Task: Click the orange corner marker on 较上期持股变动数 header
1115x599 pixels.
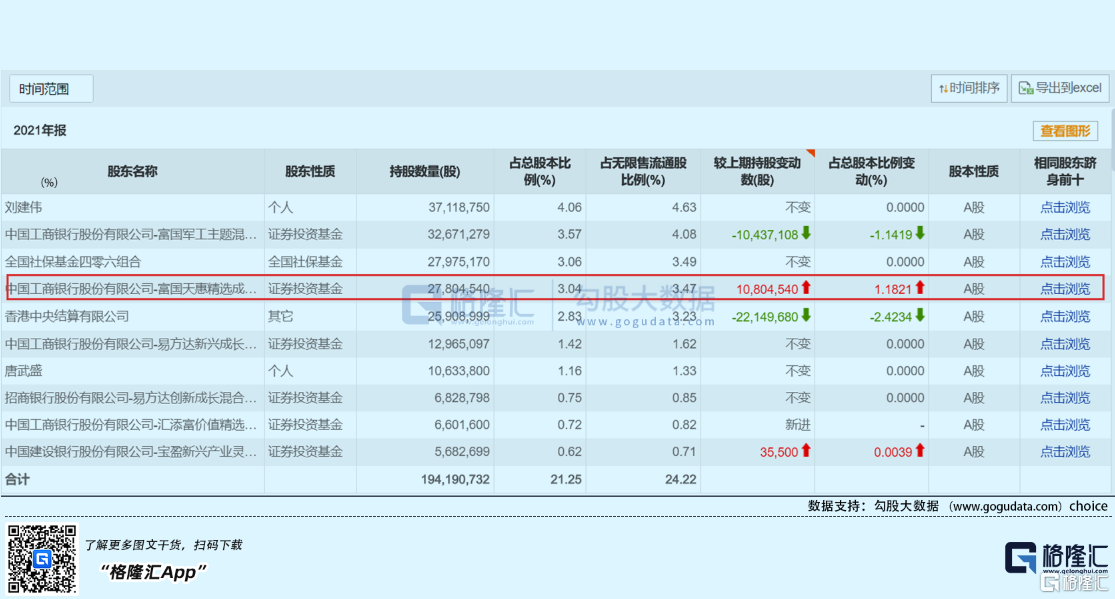Action: point(811,153)
